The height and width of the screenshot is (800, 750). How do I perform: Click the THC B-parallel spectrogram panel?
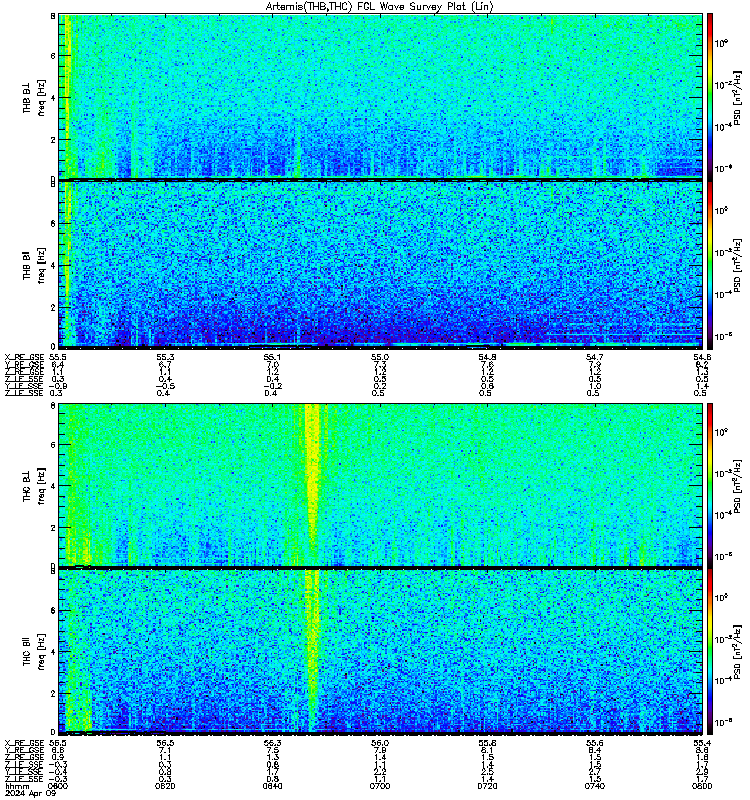(x=380, y=651)
